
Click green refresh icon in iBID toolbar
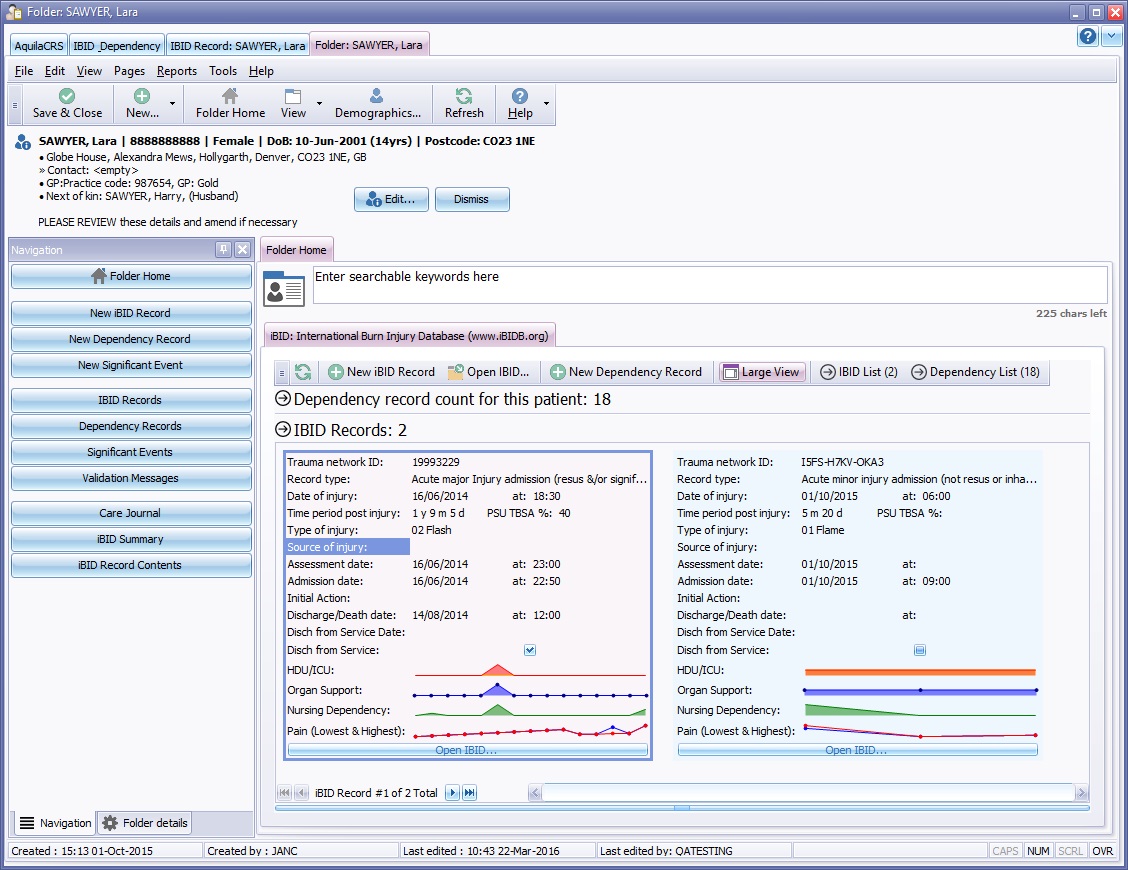pyautogui.click(x=303, y=372)
